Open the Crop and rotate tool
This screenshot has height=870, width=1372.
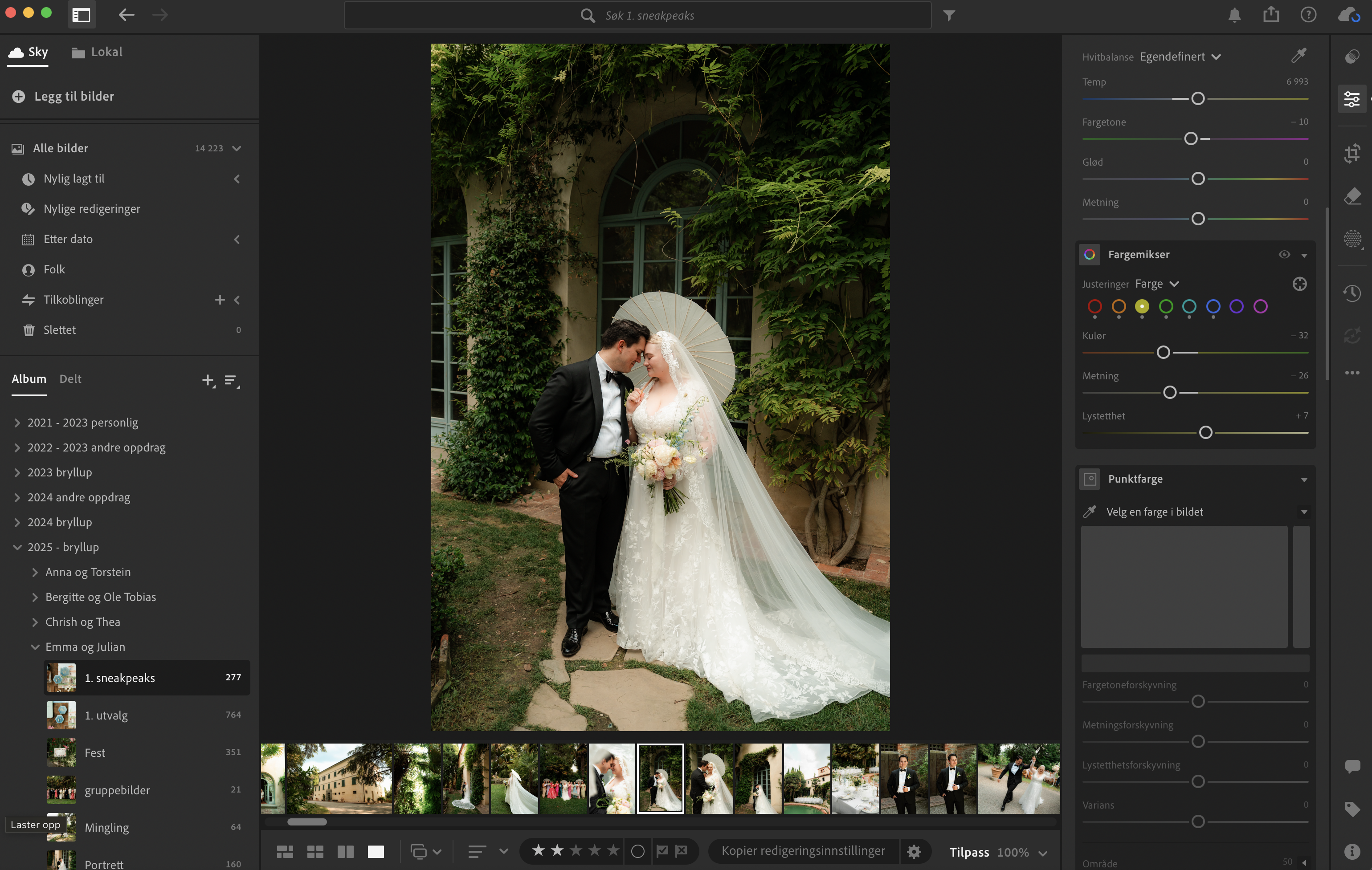[x=1352, y=153]
